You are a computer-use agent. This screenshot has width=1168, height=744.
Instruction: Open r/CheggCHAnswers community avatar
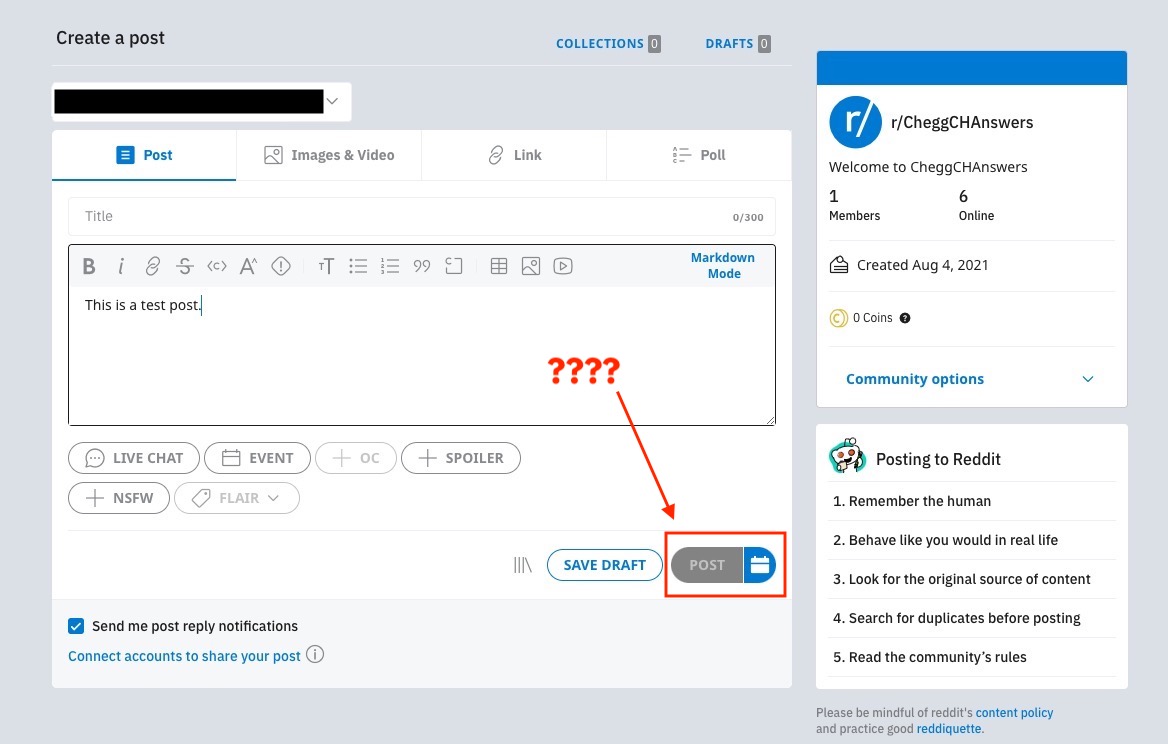[x=855, y=122]
